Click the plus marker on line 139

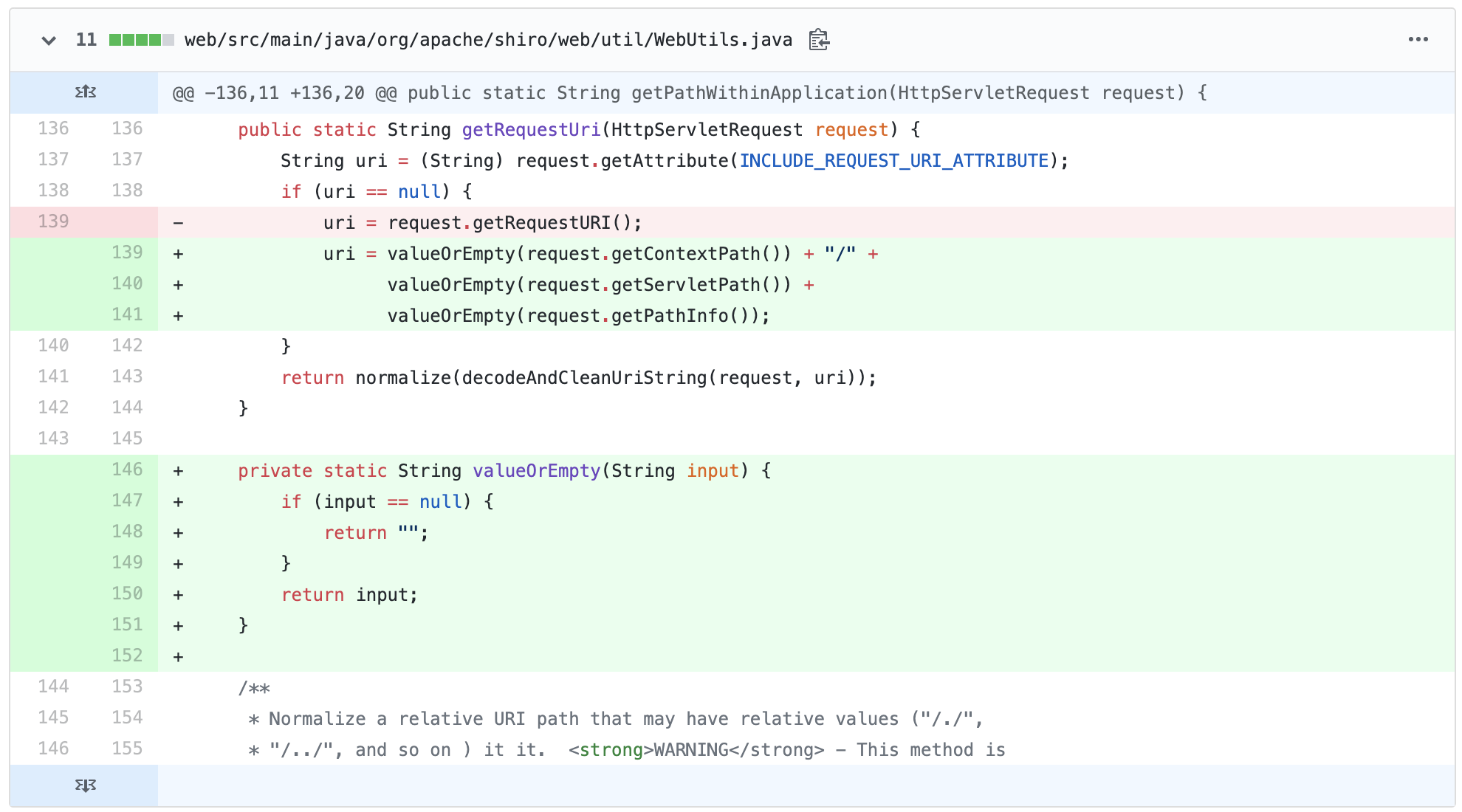click(x=178, y=254)
